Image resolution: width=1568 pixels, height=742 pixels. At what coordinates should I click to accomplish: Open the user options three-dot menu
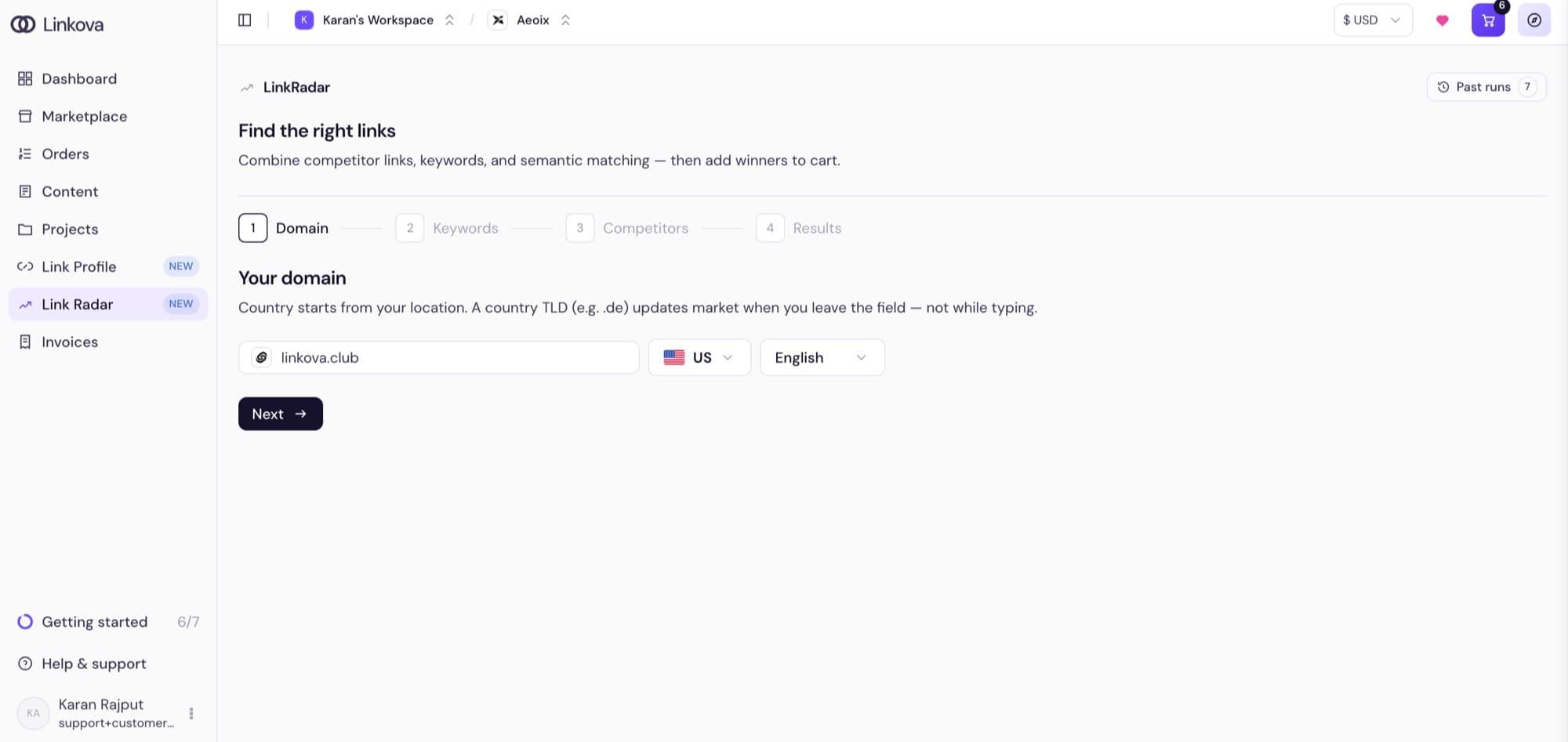(x=191, y=713)
